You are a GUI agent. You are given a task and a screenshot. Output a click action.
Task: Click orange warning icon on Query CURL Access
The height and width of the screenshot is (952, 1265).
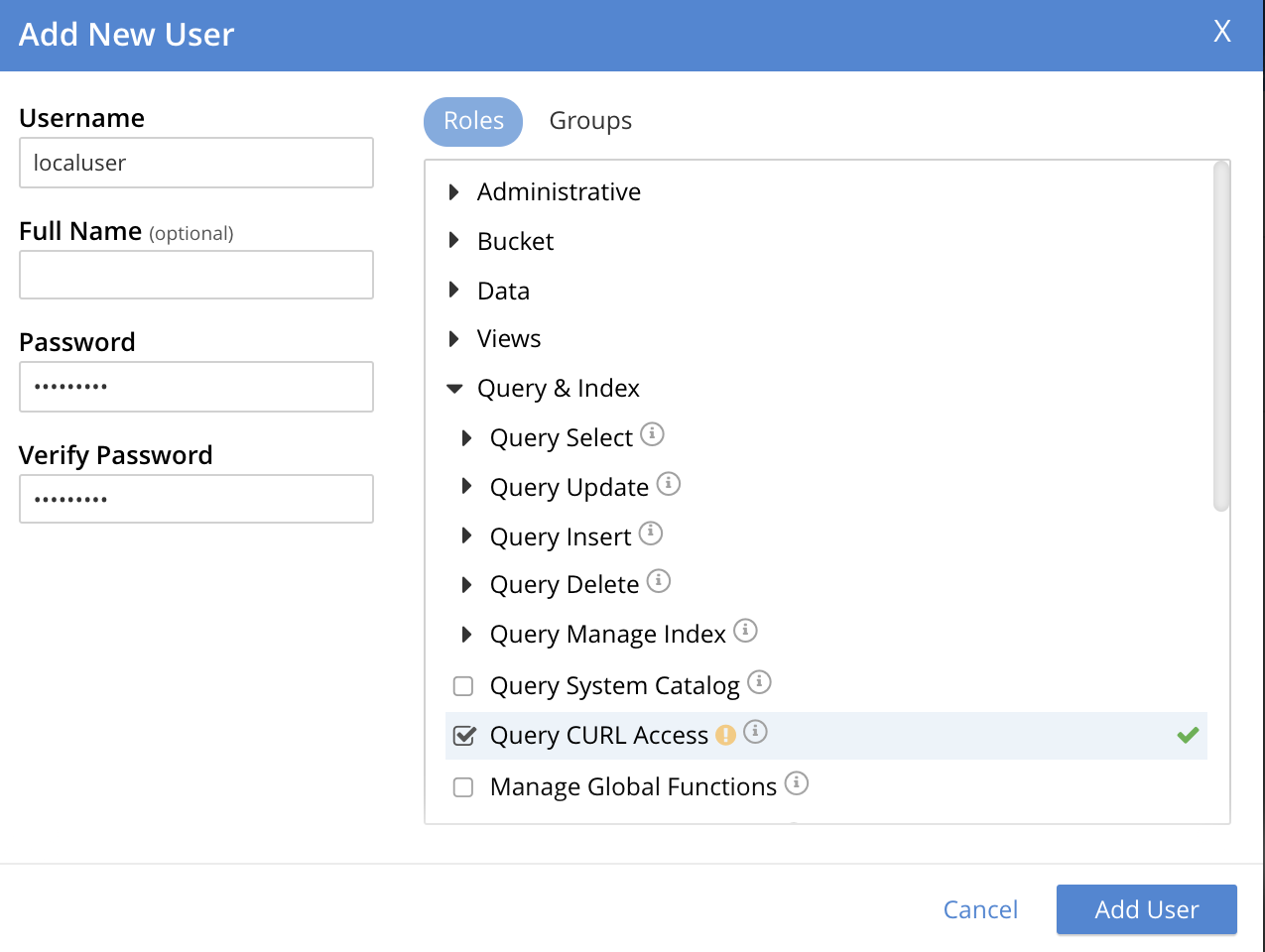click(x=726, y=735)
